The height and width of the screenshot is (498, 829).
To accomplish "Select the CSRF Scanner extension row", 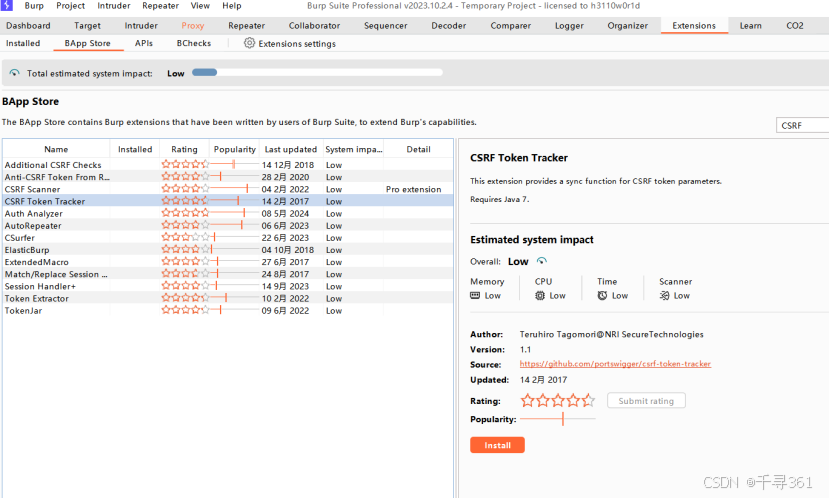I will click(228, 189).
